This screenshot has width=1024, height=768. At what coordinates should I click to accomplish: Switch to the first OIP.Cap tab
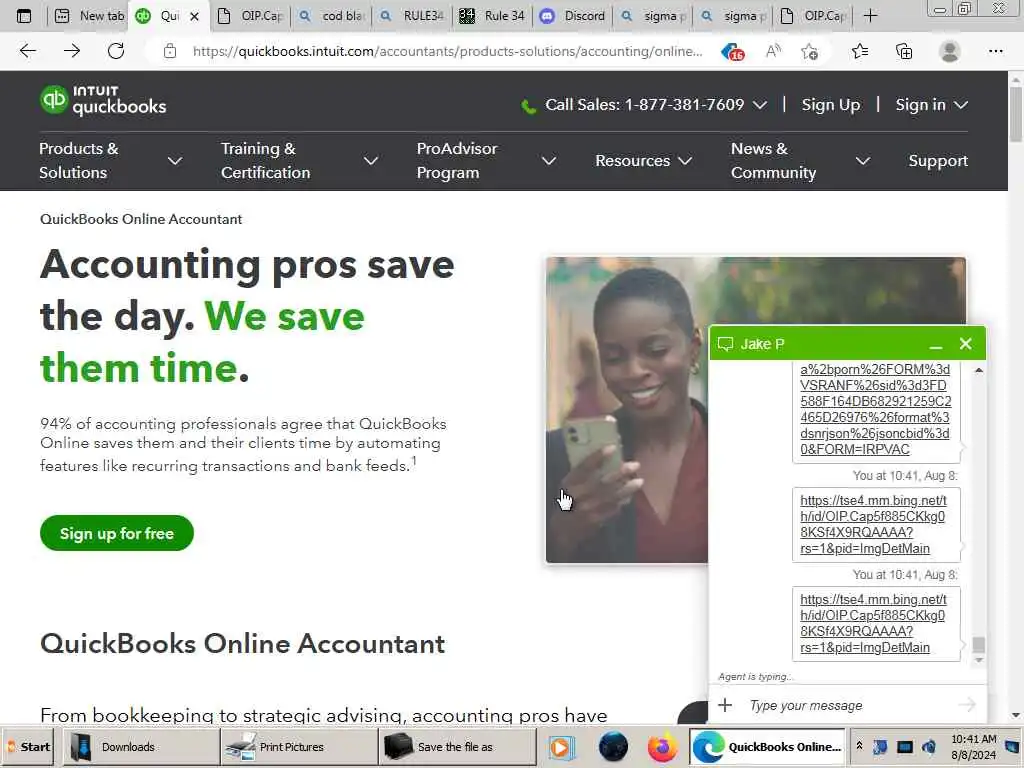tap(250, 16)
